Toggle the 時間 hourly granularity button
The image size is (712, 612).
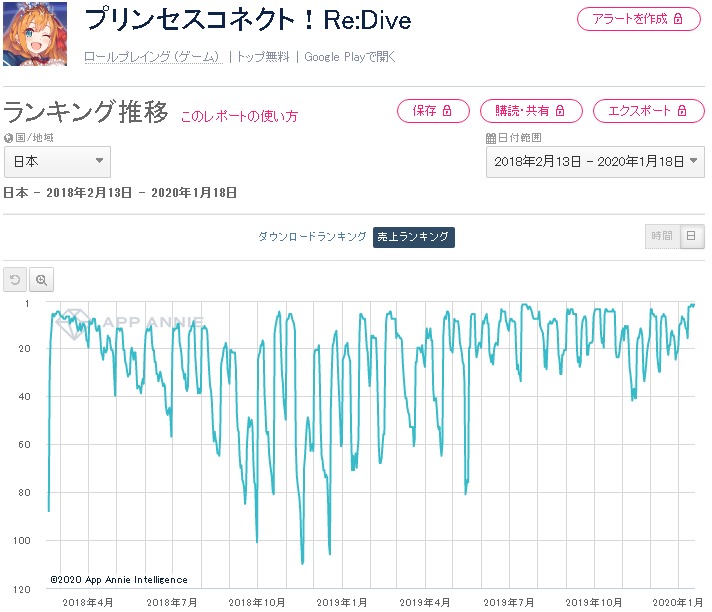pos(662,236)
